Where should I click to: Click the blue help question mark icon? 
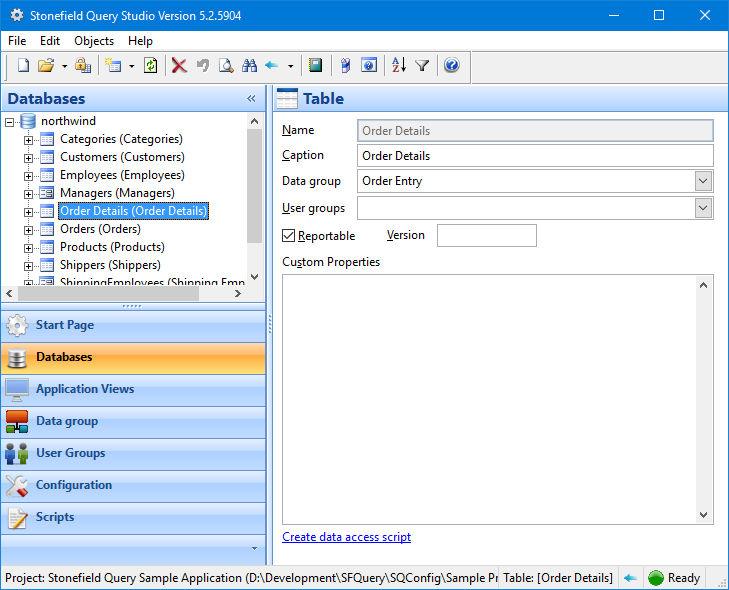click(451, 66)
